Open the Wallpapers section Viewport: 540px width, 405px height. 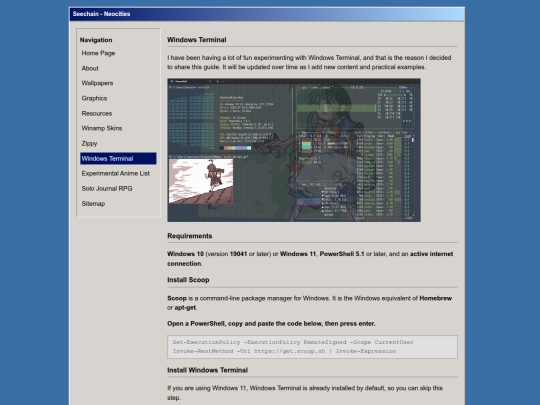(x=97, y=83)
